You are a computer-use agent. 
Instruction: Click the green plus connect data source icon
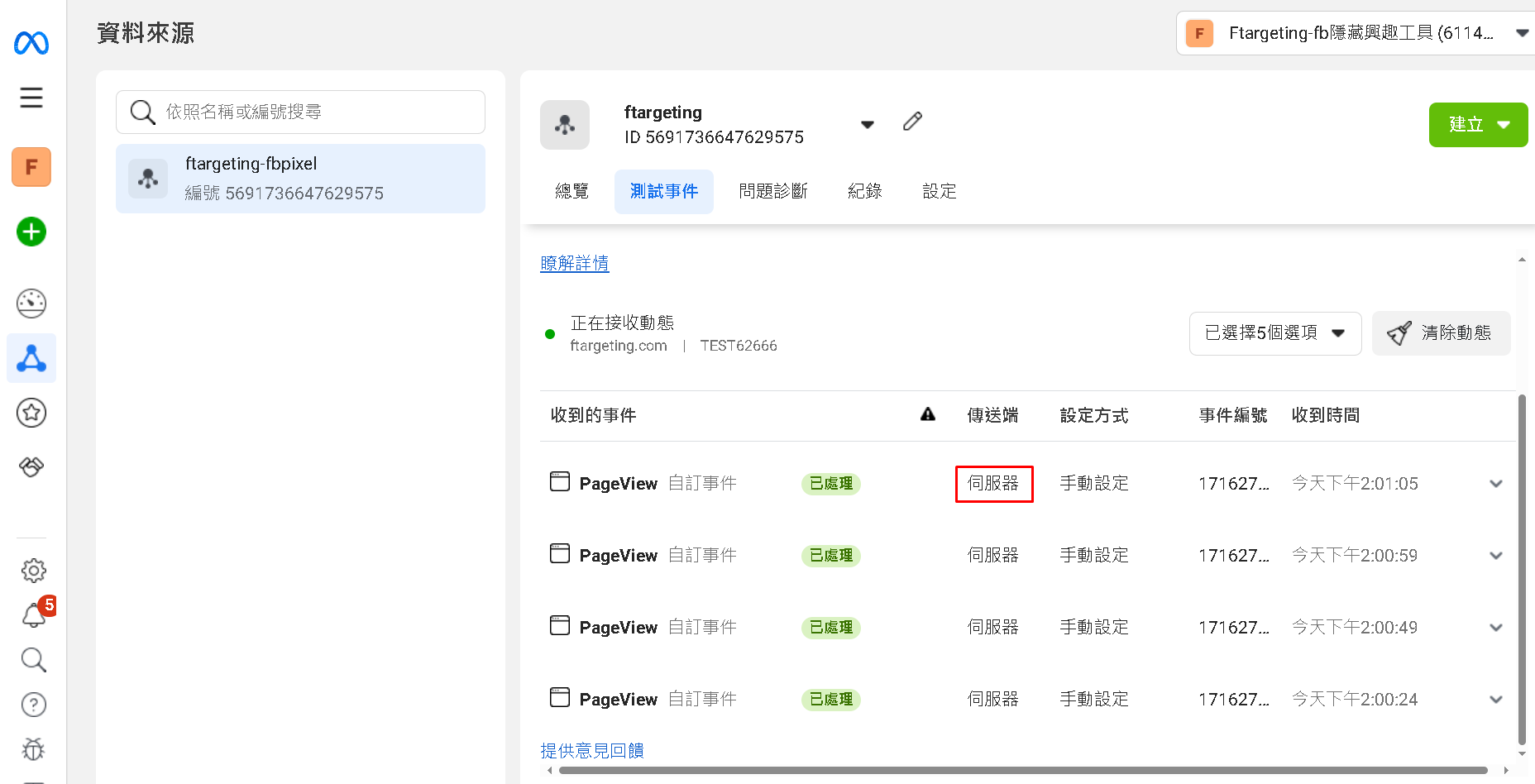pos(31,232)
